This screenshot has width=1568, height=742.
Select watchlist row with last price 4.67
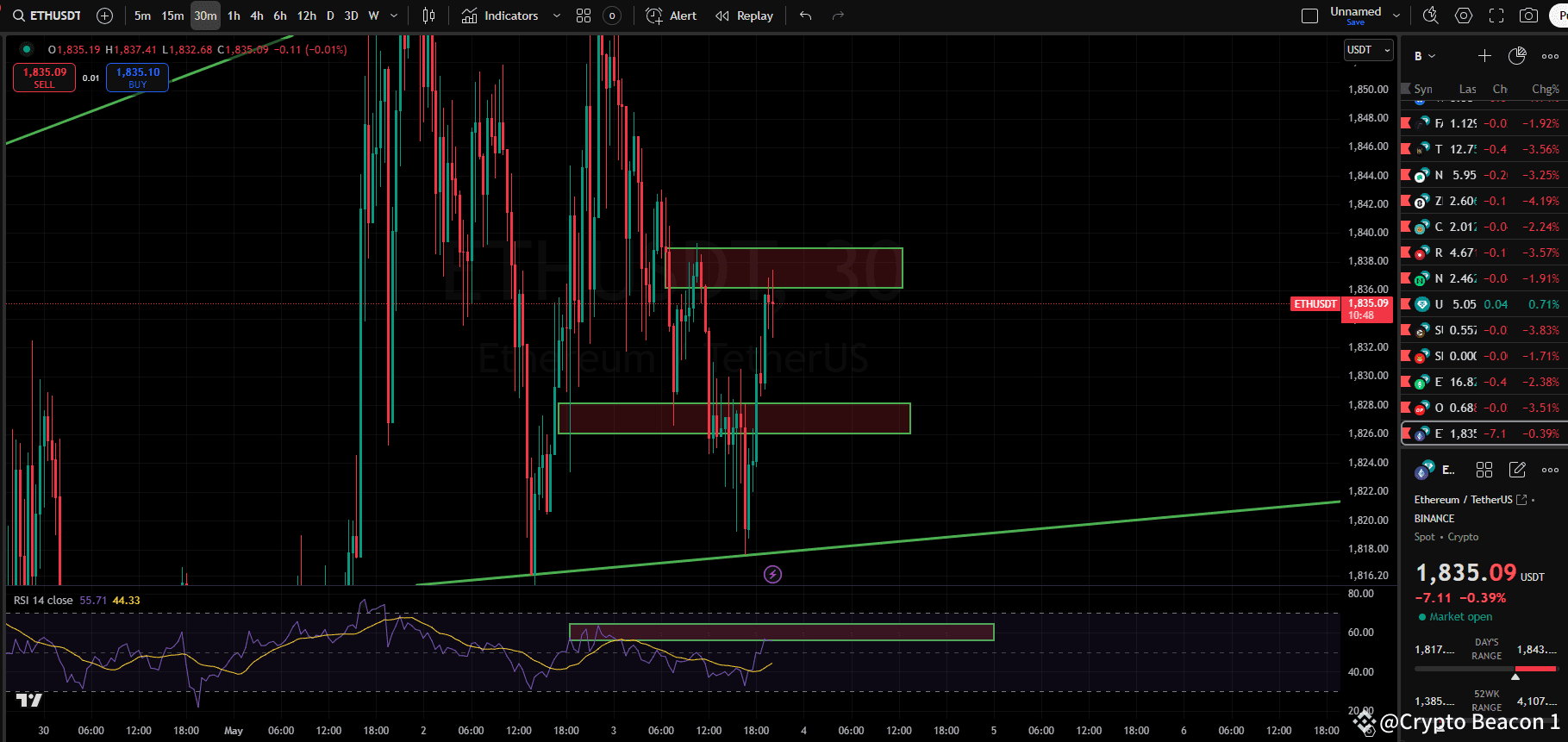pyautogui.click(x=1482, y=253)
